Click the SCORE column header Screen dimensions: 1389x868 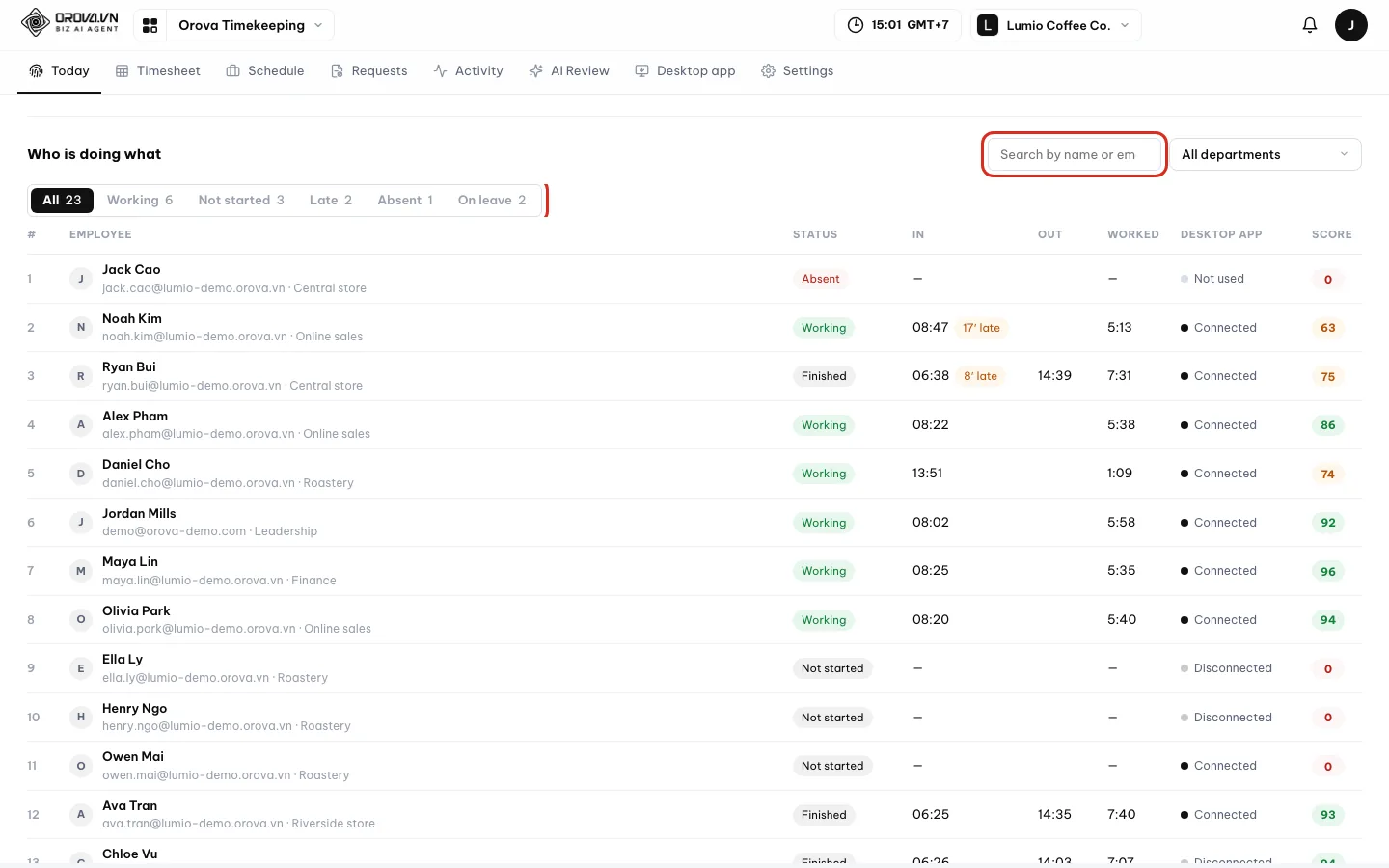[x=1331, y=234]
